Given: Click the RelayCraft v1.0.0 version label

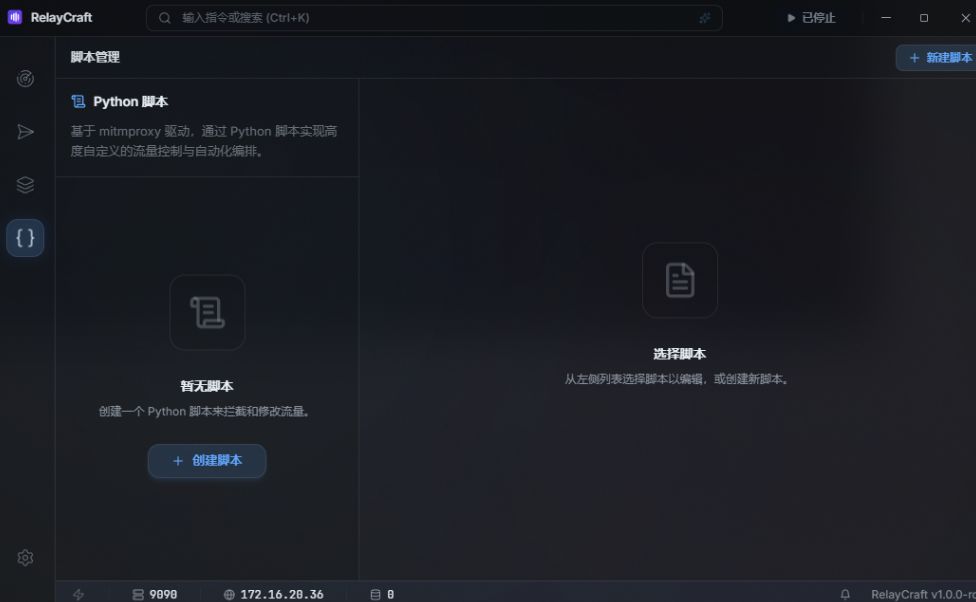Looking at the screenshot, I should click(923, 595).
